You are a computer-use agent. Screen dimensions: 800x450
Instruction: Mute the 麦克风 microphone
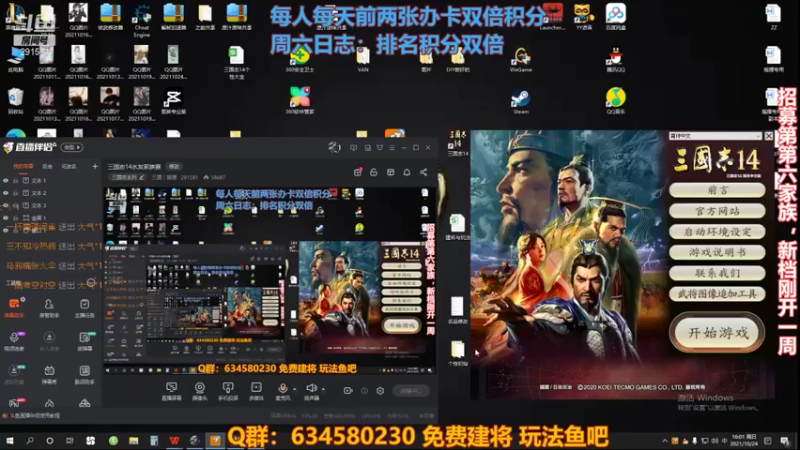[283, 389]
